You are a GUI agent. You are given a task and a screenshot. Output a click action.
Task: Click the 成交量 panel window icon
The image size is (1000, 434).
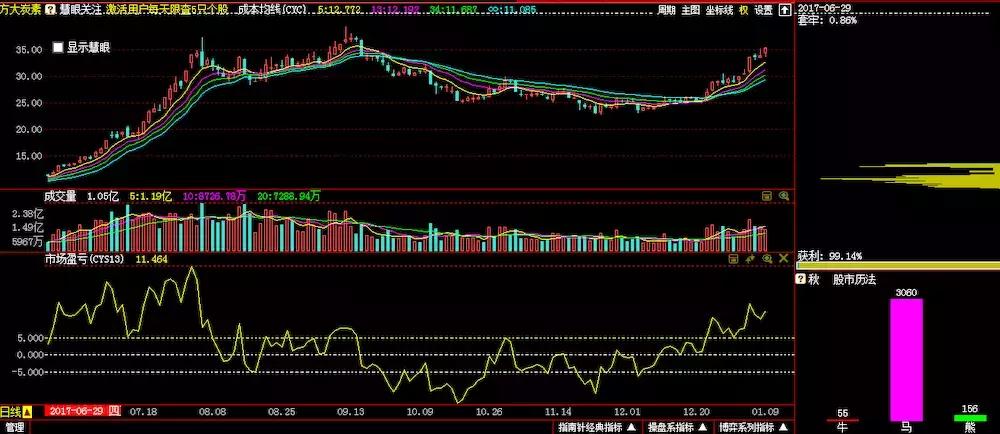[x=767, y=197]
